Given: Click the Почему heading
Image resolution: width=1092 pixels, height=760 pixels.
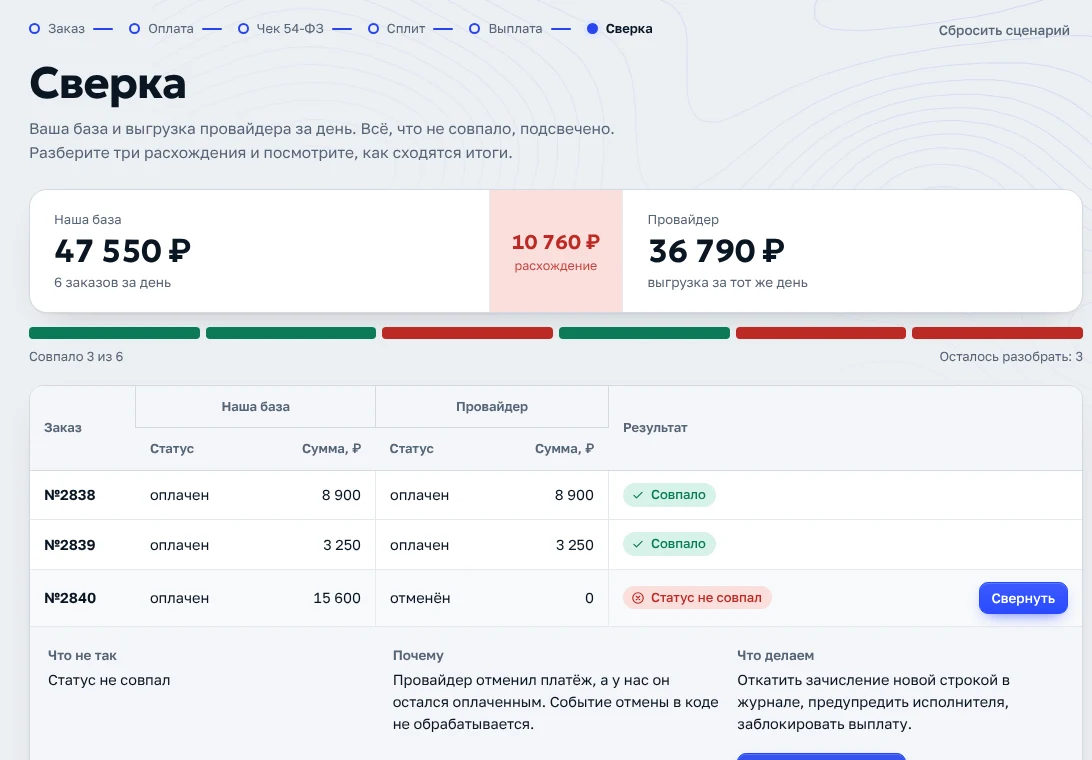Looking at the screenshot, I should point(418,656).
